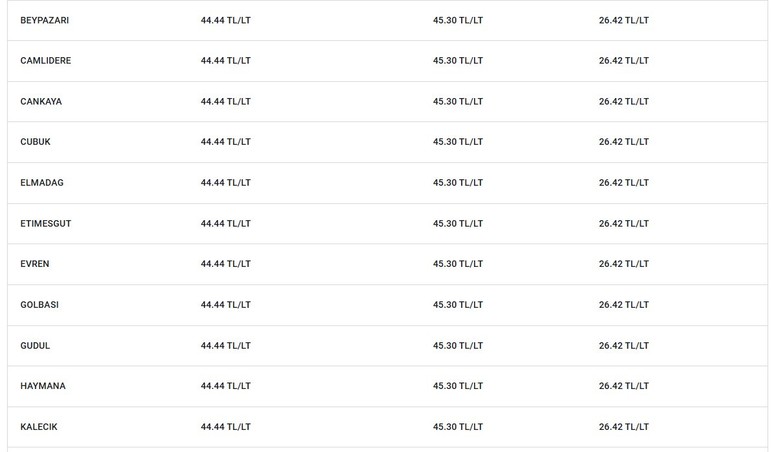Click 26.42 TL/LT price in CUBUK row
Viewport: 772px width, 452px height.
tap(624, 142)
